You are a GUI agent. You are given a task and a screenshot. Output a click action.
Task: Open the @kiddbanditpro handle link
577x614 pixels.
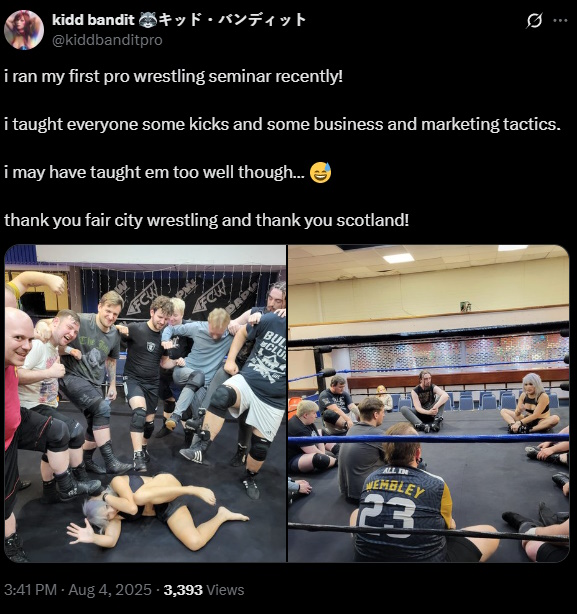(107, 40)
